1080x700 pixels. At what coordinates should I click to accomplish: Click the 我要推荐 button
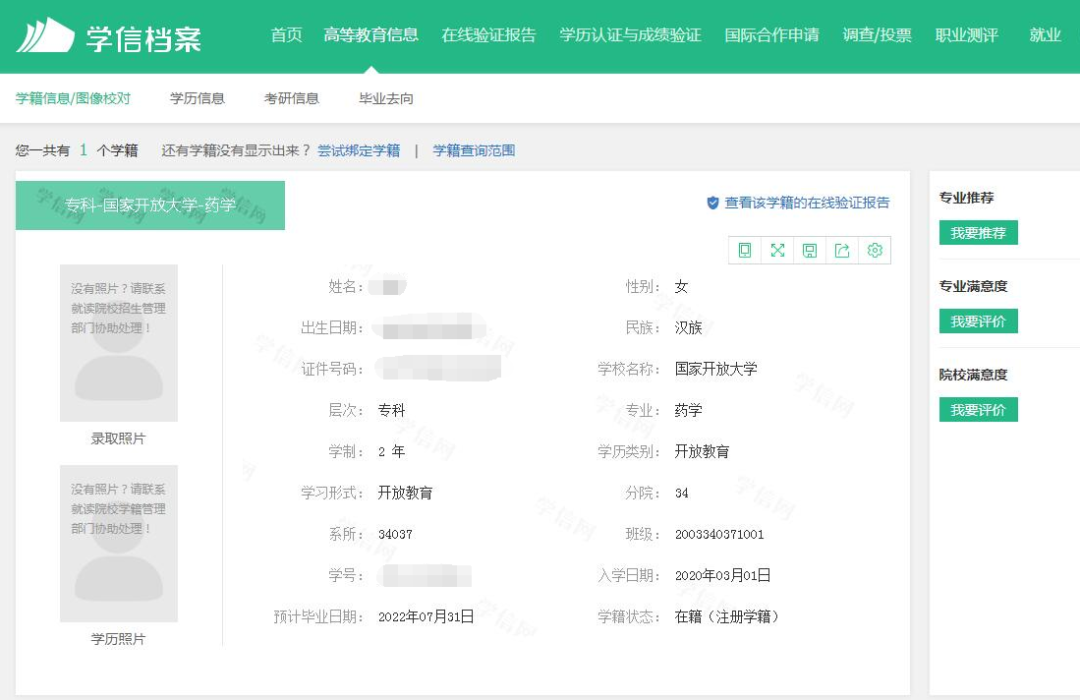[x=977, y=232]
